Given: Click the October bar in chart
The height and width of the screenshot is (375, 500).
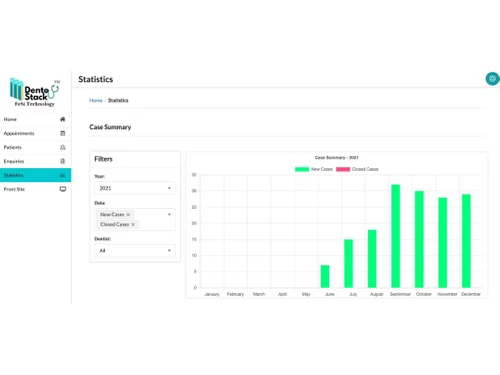Looking at the screenshot, I should click(x=419, y=239).
